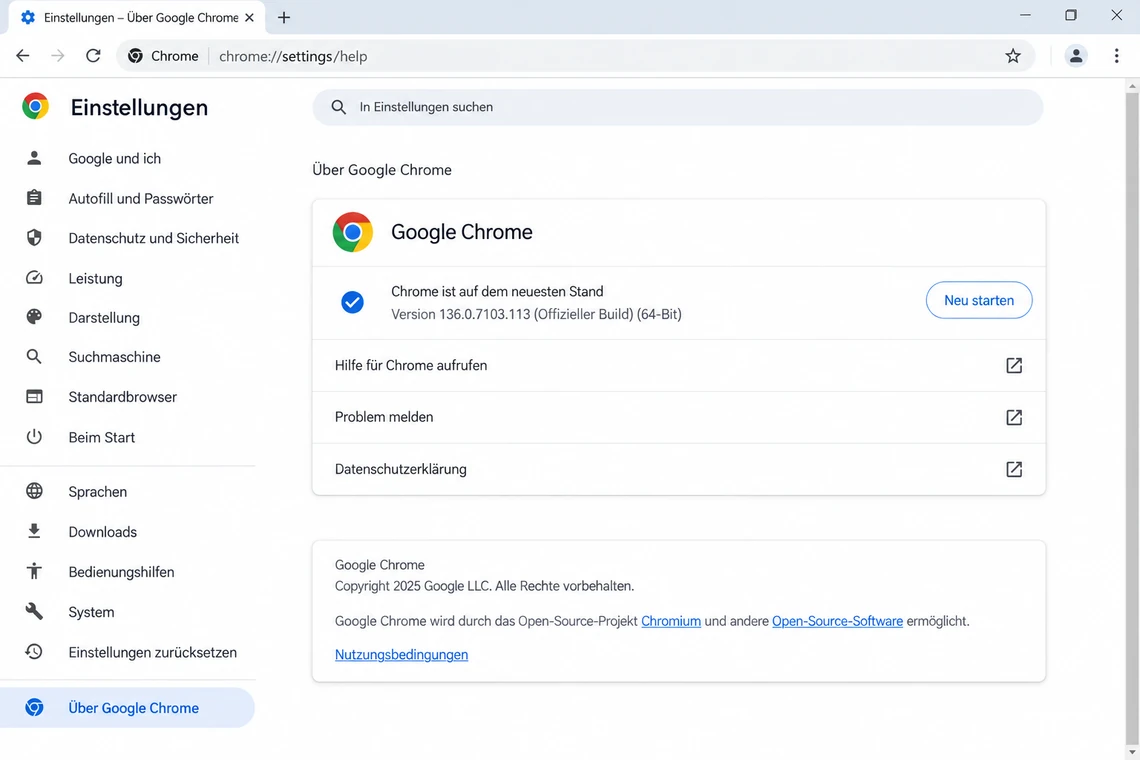This screenshot has width=1140, height=760.
Task: Click the globe icon beside Sprachen
Action: tap(34, 491)
